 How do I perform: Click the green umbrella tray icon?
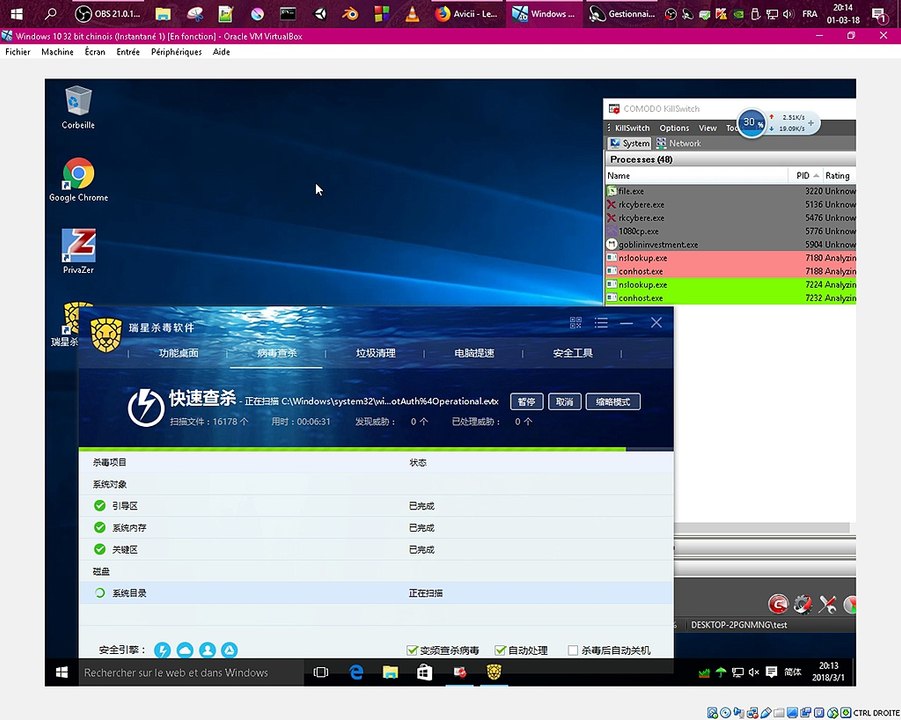(x=721, y=672)
